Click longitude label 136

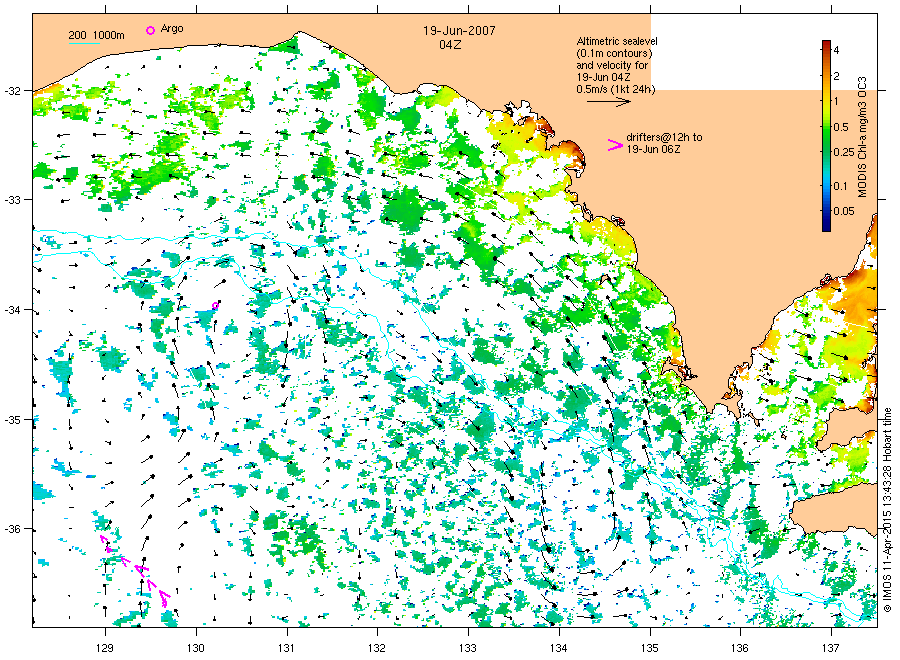pos(740,649)
